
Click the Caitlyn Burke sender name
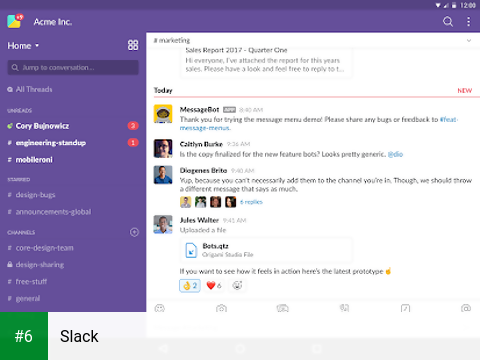pyautogui.click(x=201, y=144)
